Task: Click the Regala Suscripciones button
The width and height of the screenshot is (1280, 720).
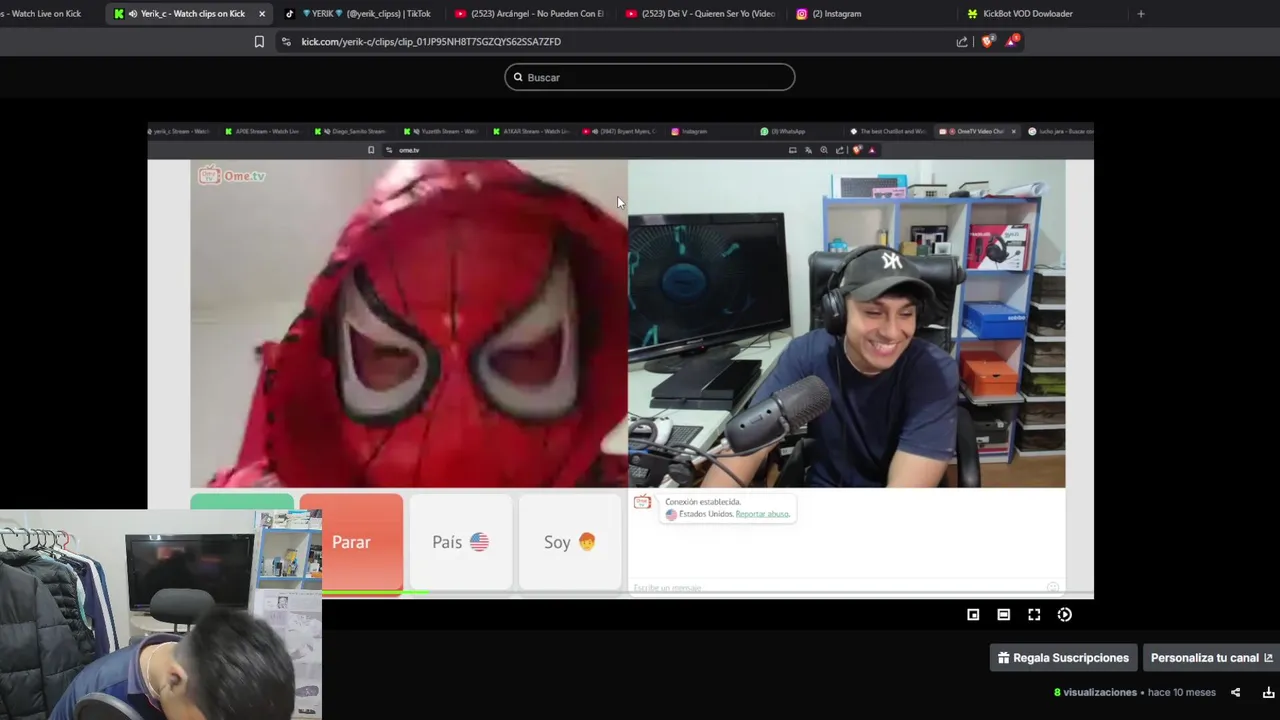Action: click(x=1063, y=658)
